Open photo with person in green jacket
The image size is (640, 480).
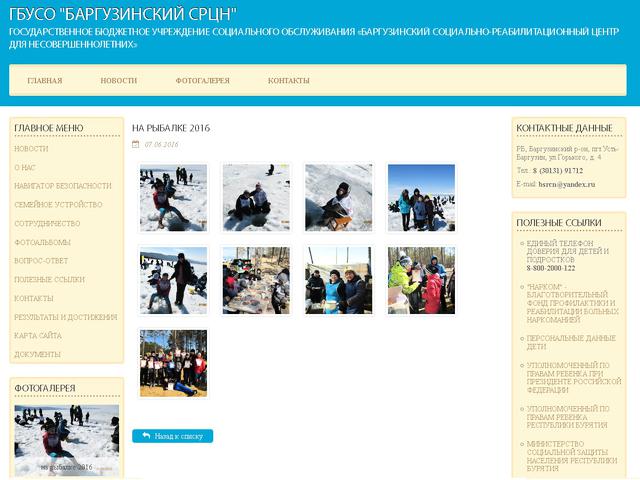point(421,280)
